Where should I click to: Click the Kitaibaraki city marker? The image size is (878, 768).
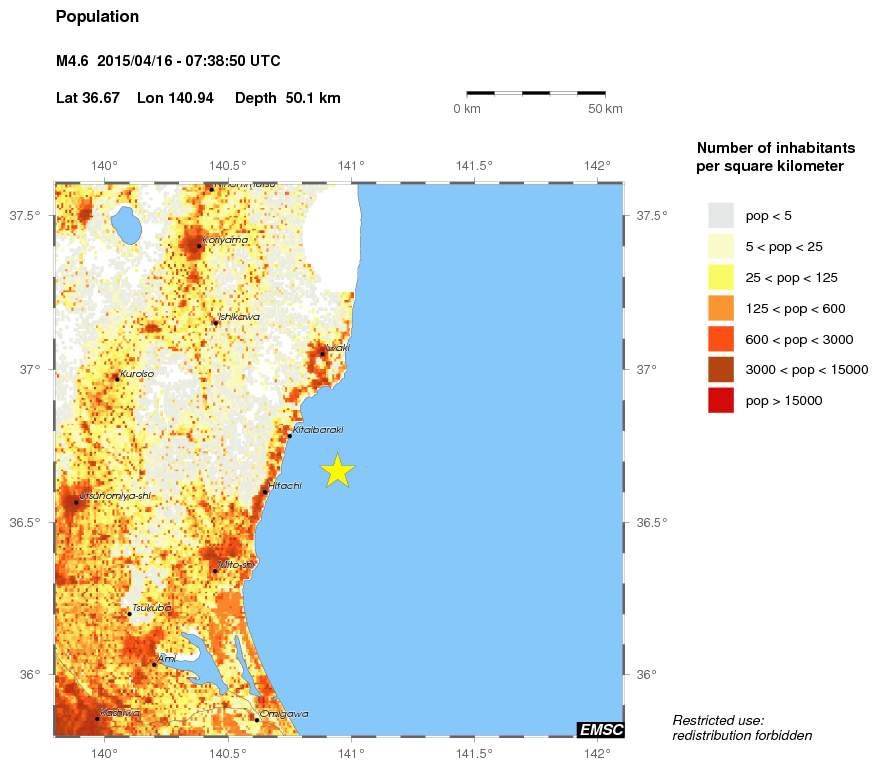tap(289, 436)
